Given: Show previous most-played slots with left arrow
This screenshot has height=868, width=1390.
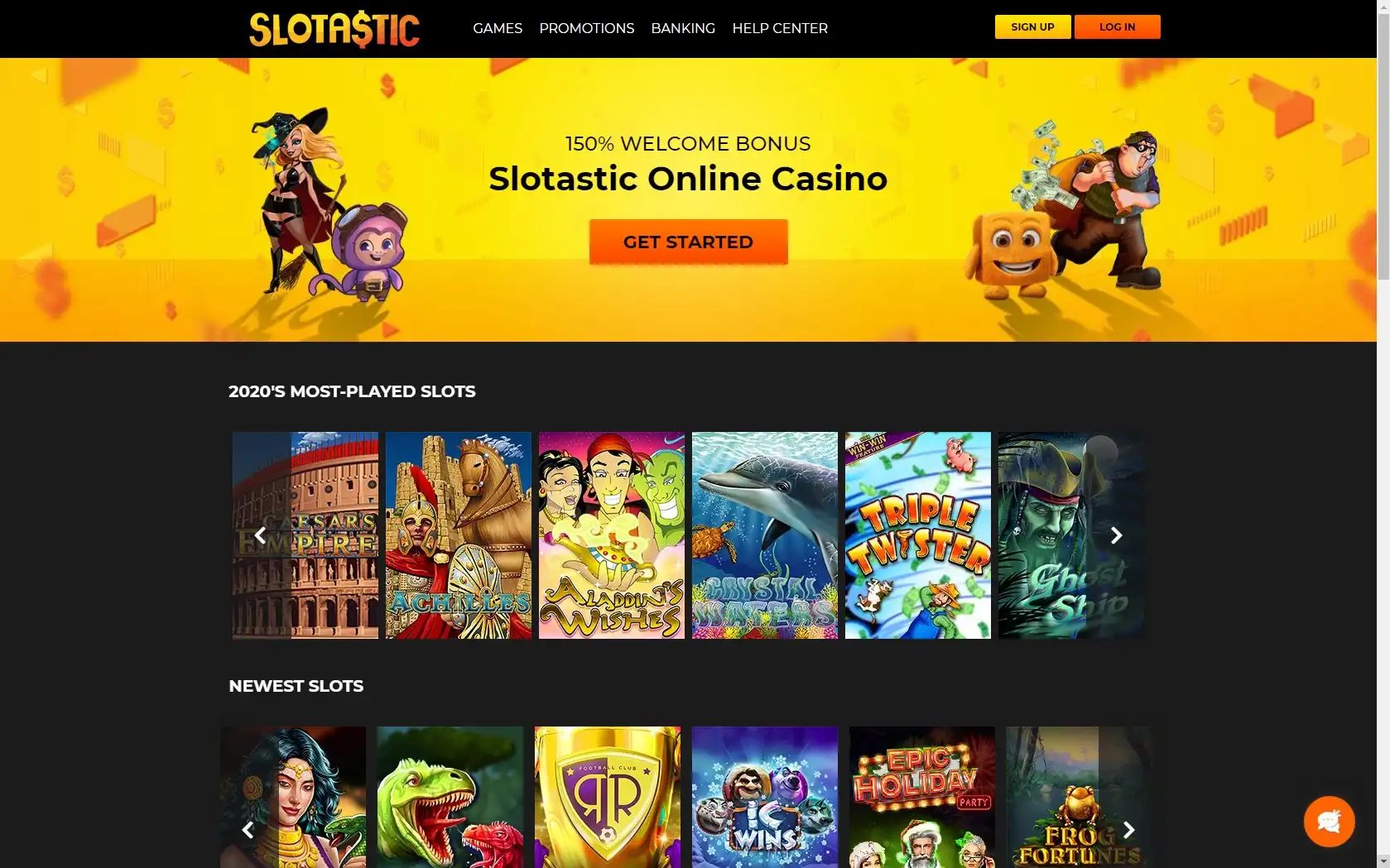Looking at the screenshot, I should [260, 535].
